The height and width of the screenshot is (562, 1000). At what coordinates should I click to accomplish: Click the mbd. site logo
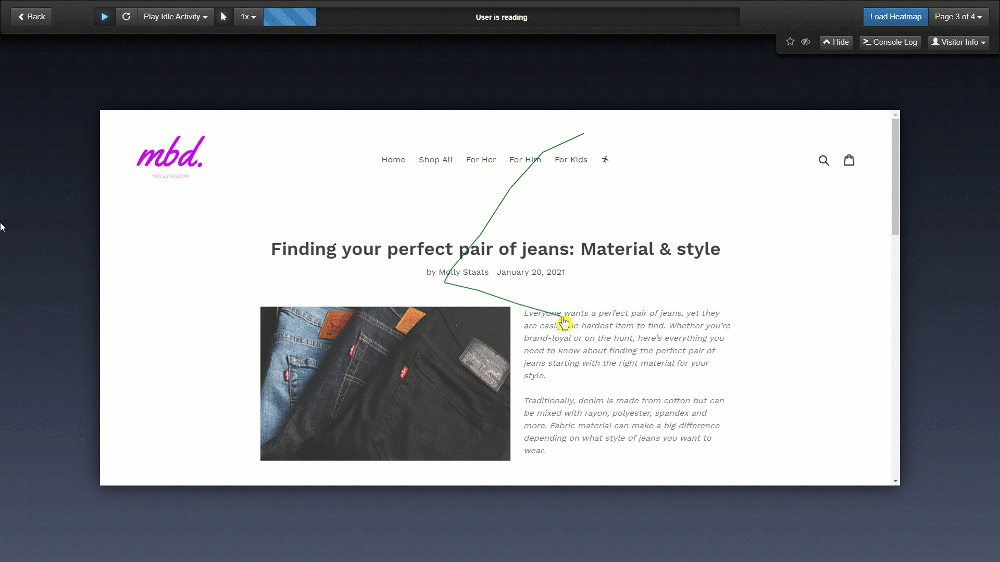coord(171,156)
